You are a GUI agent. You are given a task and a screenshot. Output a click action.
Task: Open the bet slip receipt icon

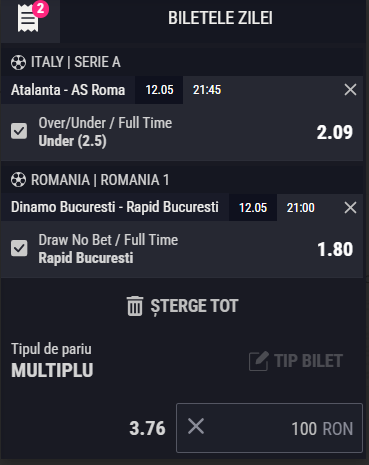tap(28, 19)
